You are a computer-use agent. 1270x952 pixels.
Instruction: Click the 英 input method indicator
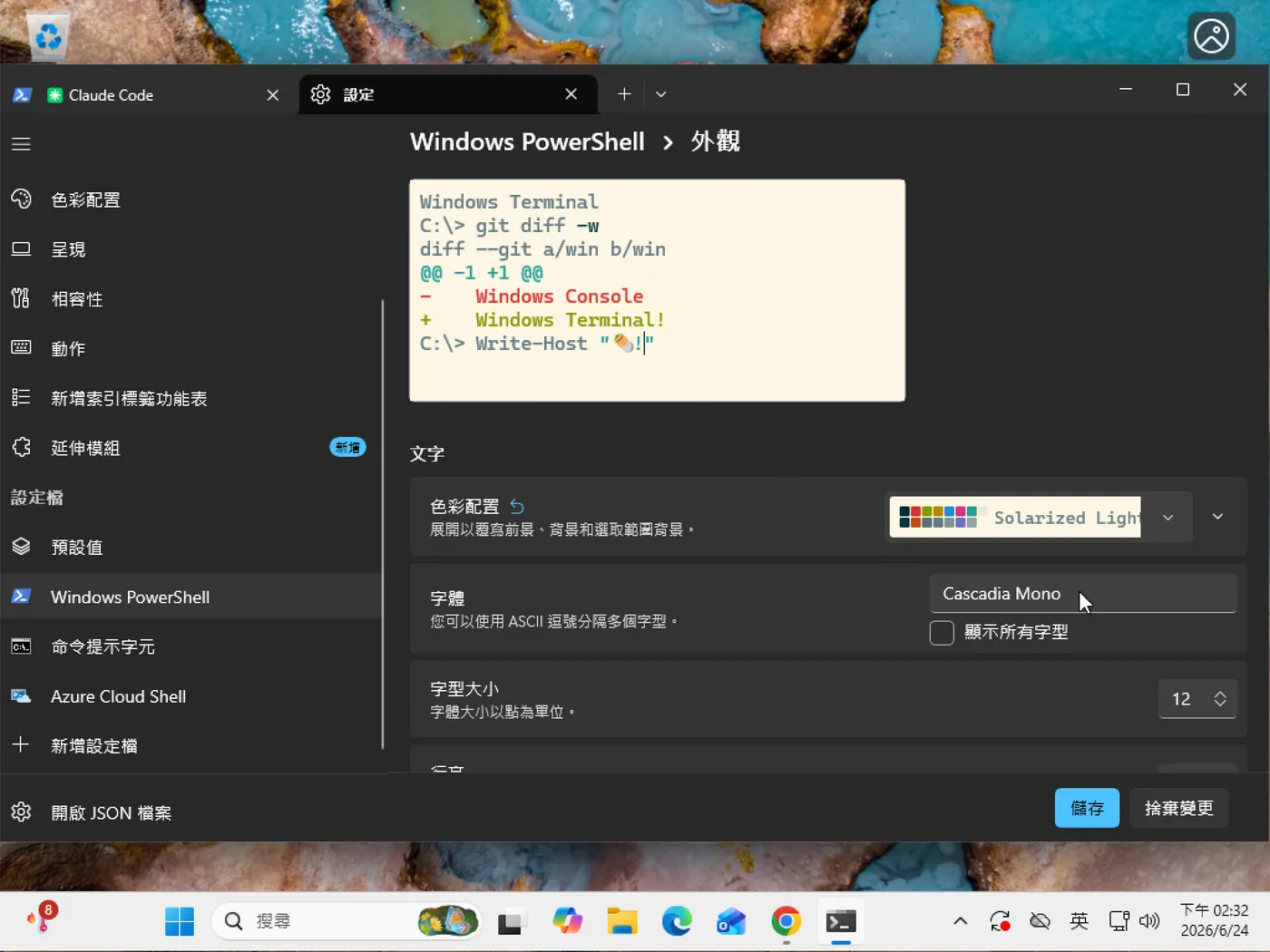point(1079,921)
